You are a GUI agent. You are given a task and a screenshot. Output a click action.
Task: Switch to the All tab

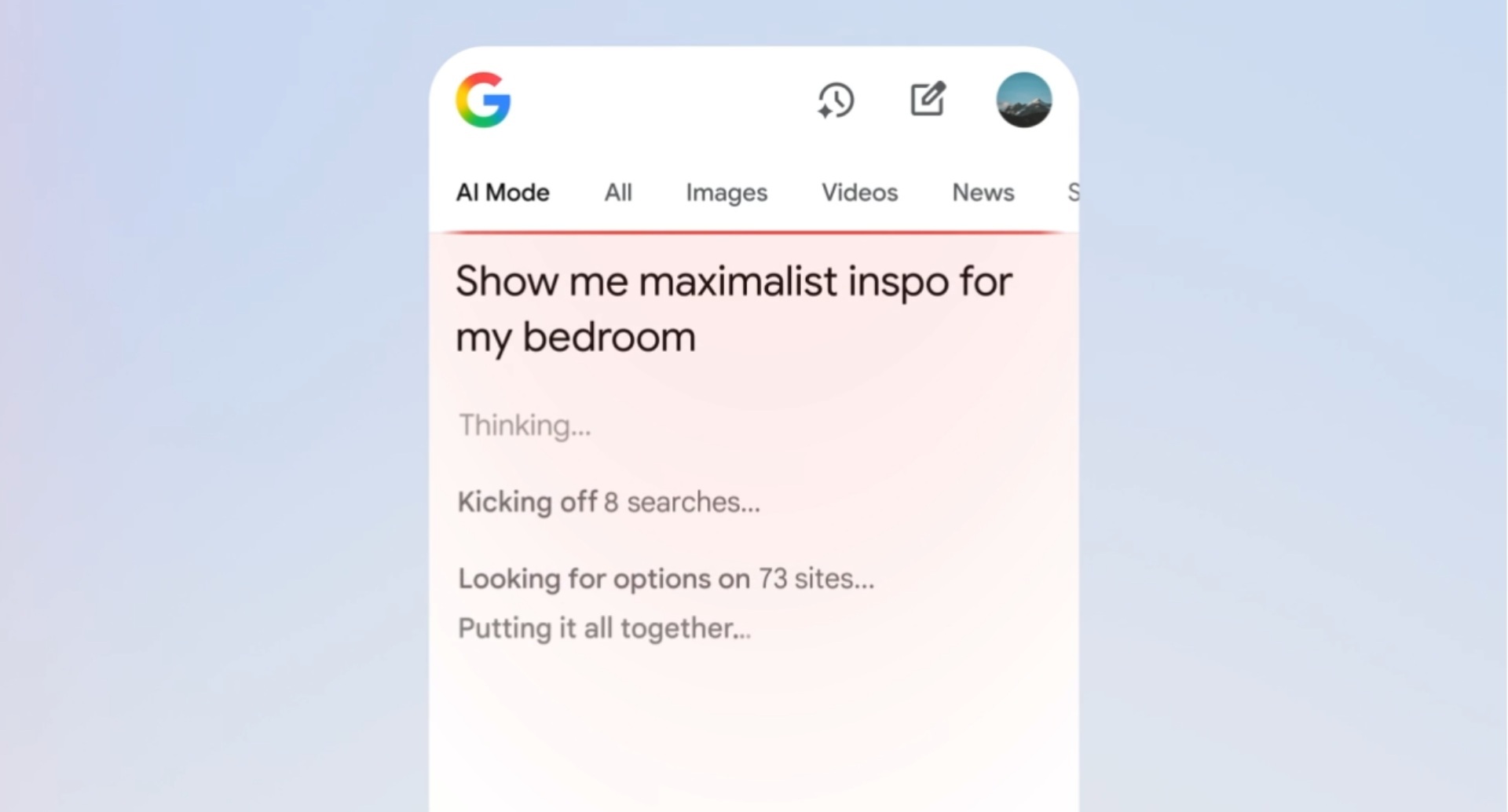click(x=618, y=192)
